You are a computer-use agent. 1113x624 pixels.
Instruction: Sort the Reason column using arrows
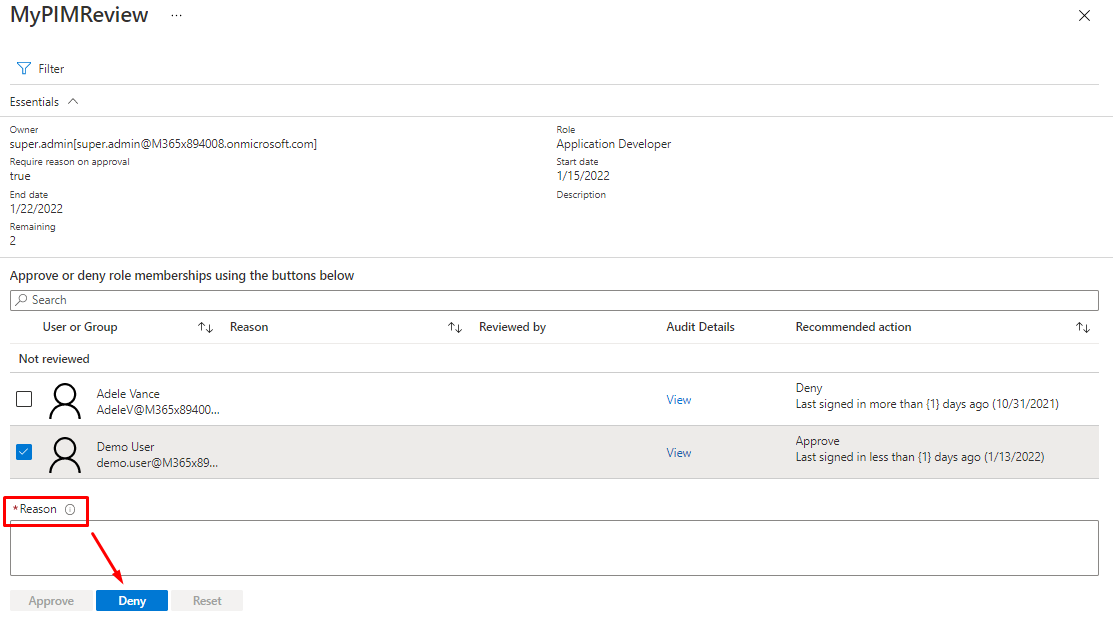click(454, 328)
